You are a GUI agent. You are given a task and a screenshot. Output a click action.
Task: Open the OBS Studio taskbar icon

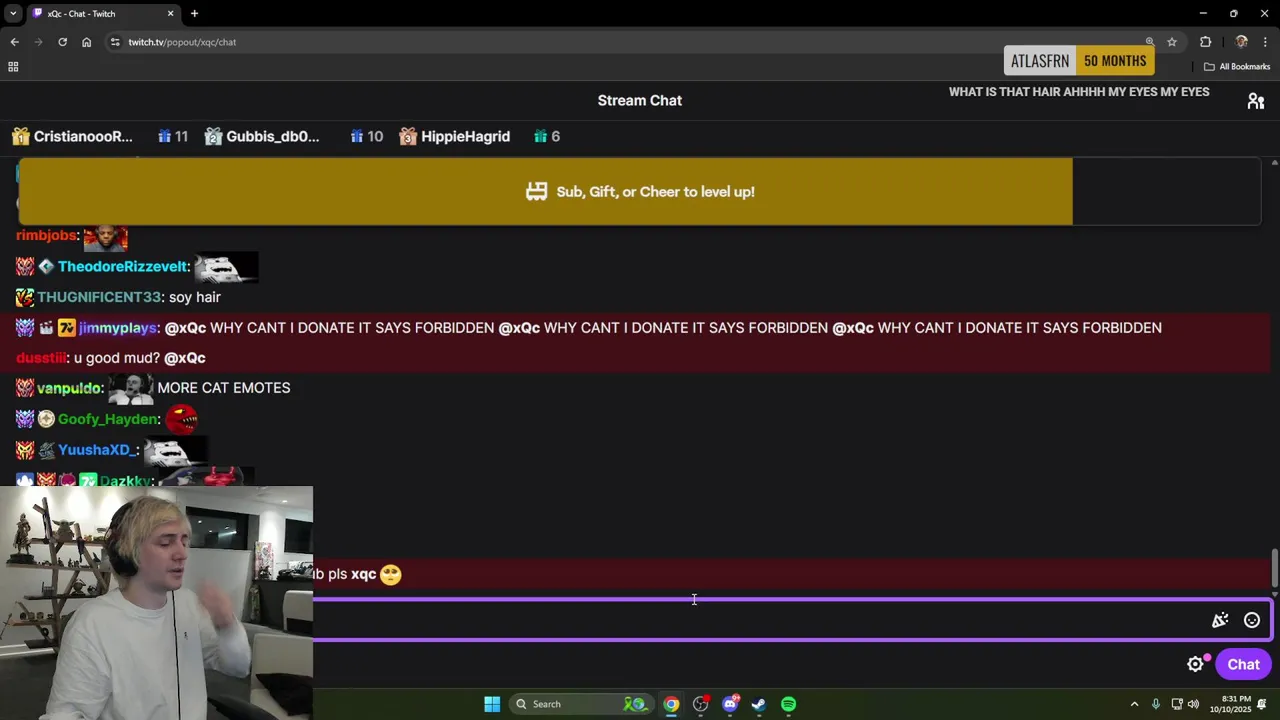700,704
